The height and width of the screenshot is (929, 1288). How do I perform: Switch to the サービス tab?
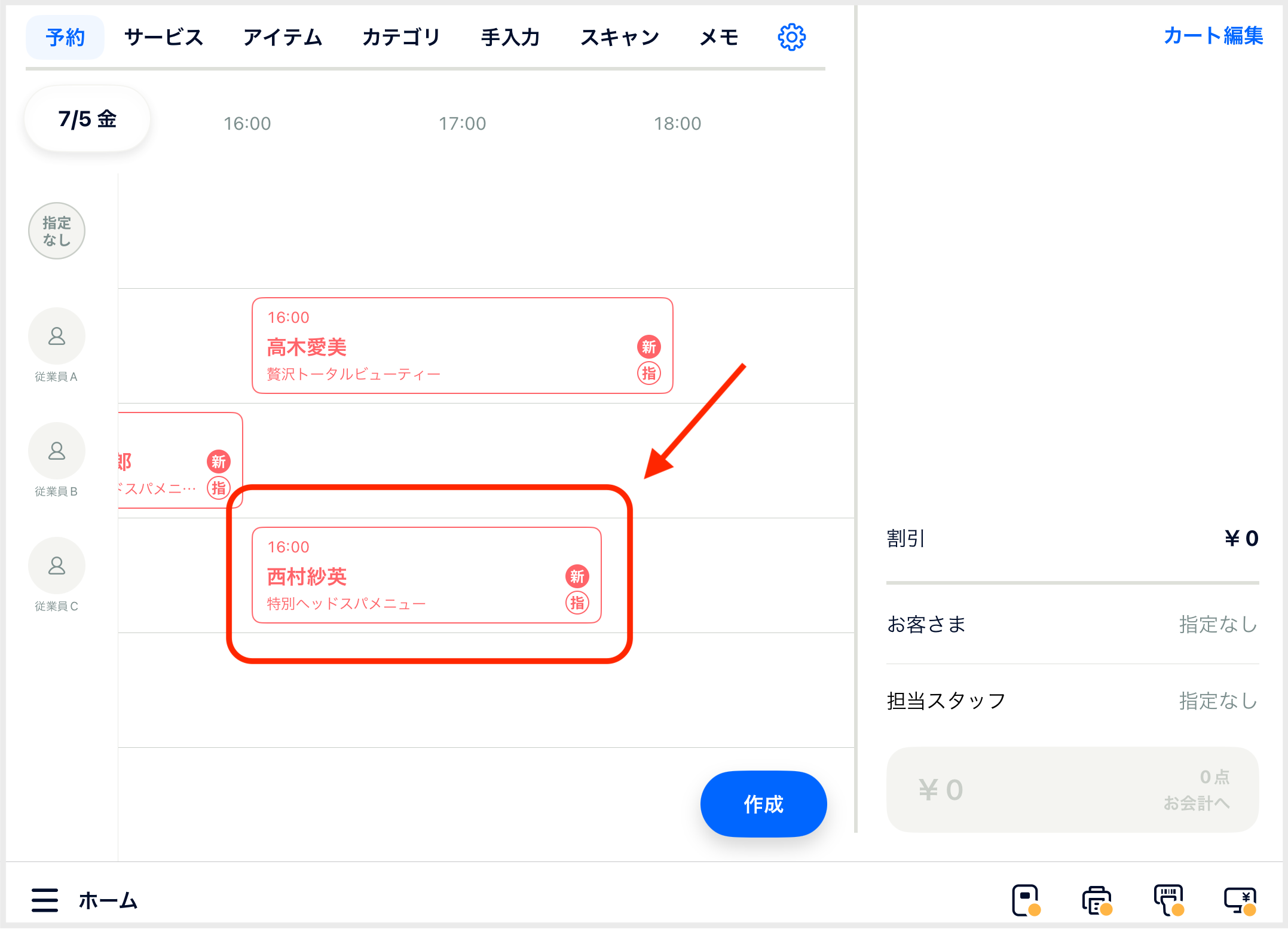click(164, 38)
